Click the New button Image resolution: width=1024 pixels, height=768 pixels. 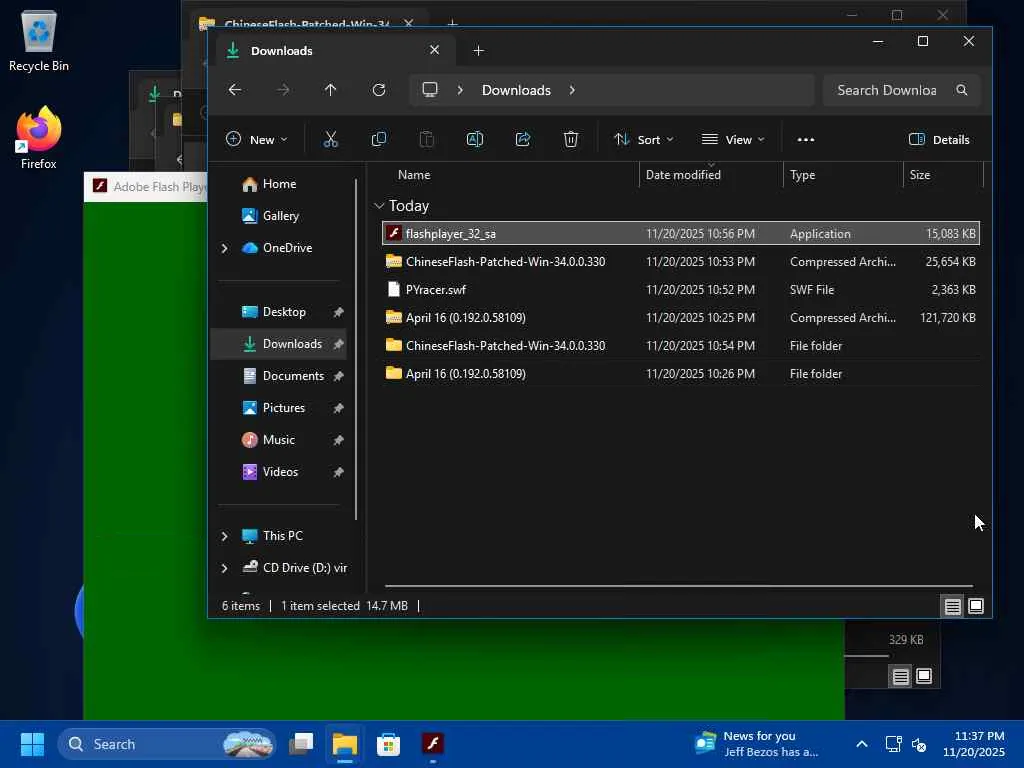tap(256, 140)
